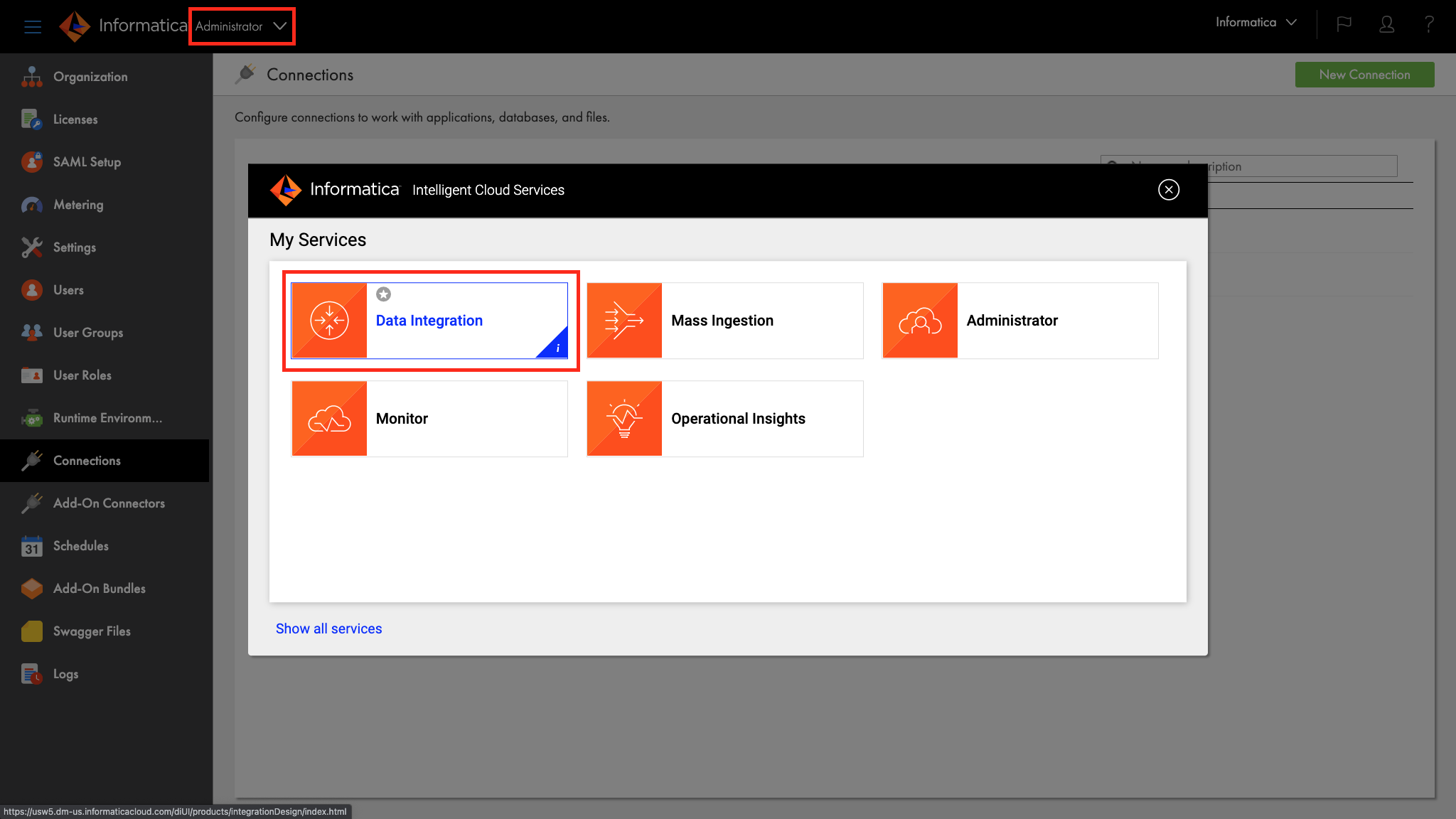Click the Logs document icon

point(32,674)
